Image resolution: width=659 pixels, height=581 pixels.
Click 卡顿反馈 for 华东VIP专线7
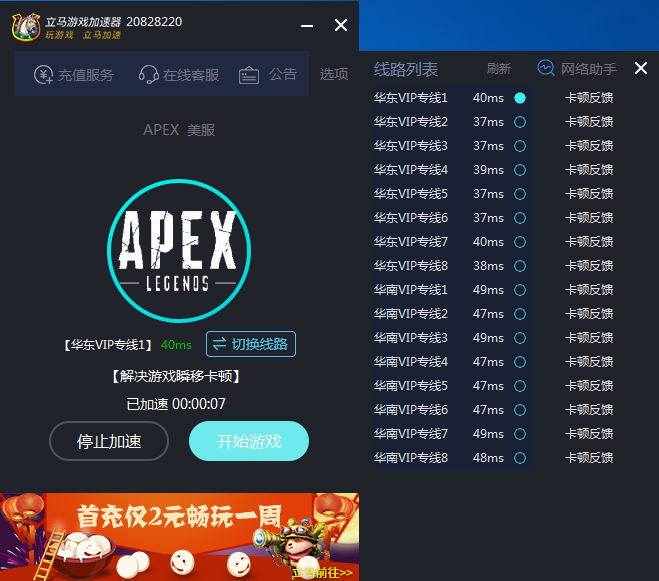[x=589, y=242]
